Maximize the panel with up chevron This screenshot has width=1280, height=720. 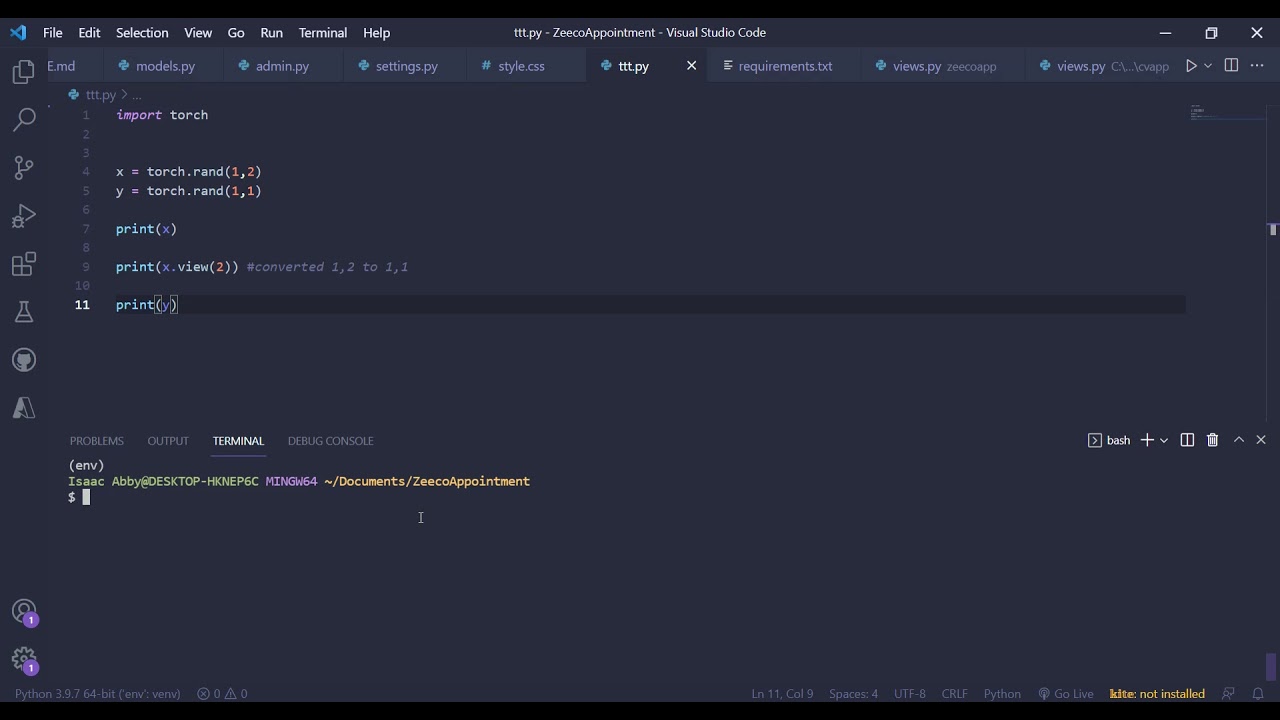pos(1239,440)
